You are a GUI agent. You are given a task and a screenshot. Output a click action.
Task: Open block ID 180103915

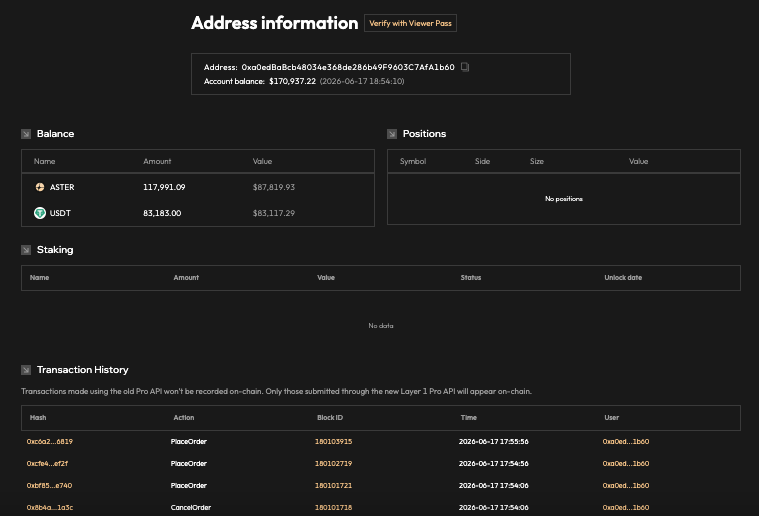[334, 441]
